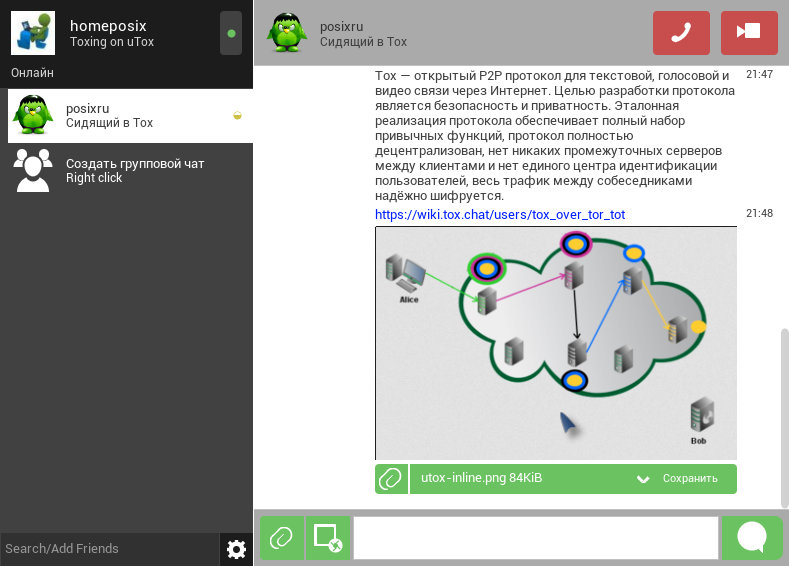Start an audio call with posixru
789x566 pixels.
pyautogui.click(x=681, y=33)
